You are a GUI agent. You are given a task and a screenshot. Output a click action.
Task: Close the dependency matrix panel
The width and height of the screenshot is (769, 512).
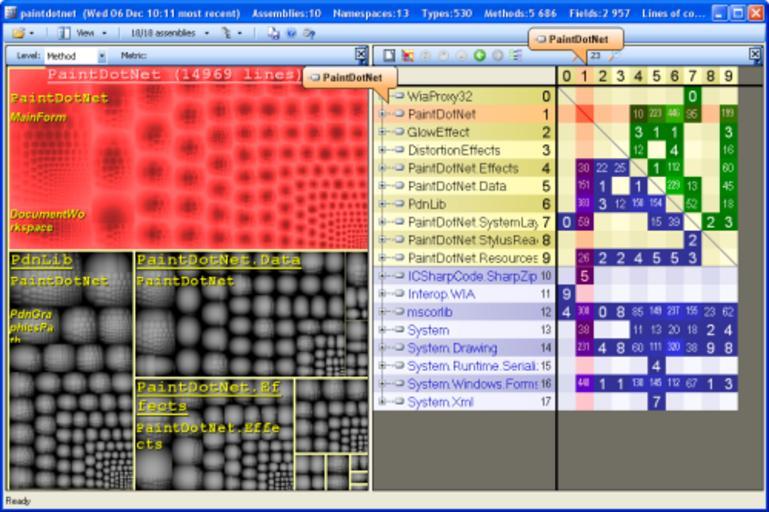click(755, 54)
